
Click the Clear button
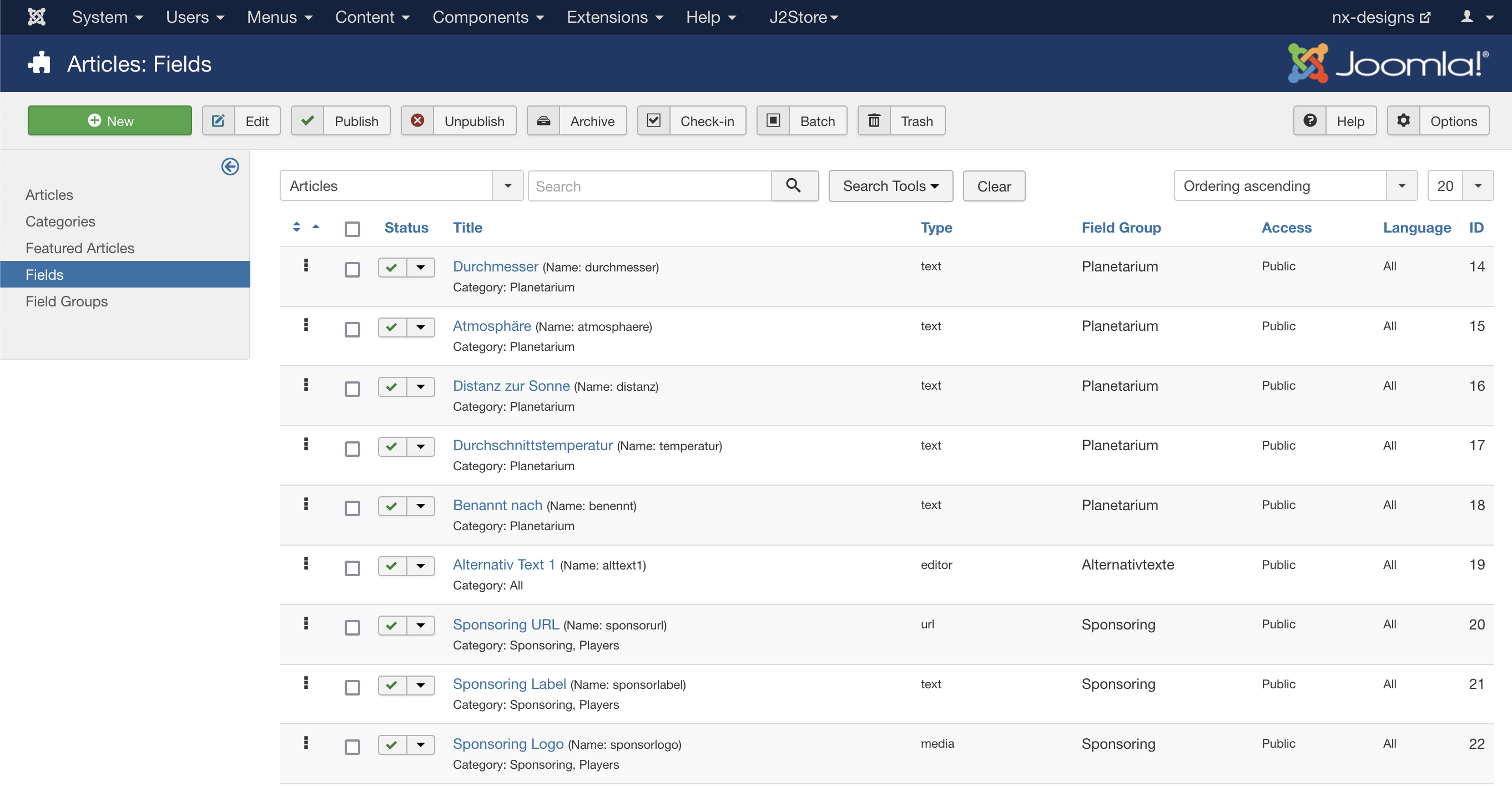[x=994, y=185]
